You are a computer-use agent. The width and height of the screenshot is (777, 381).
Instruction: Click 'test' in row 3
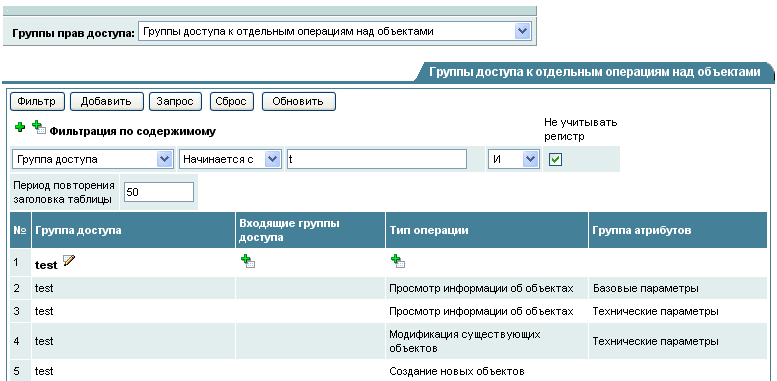click(44, 312)
